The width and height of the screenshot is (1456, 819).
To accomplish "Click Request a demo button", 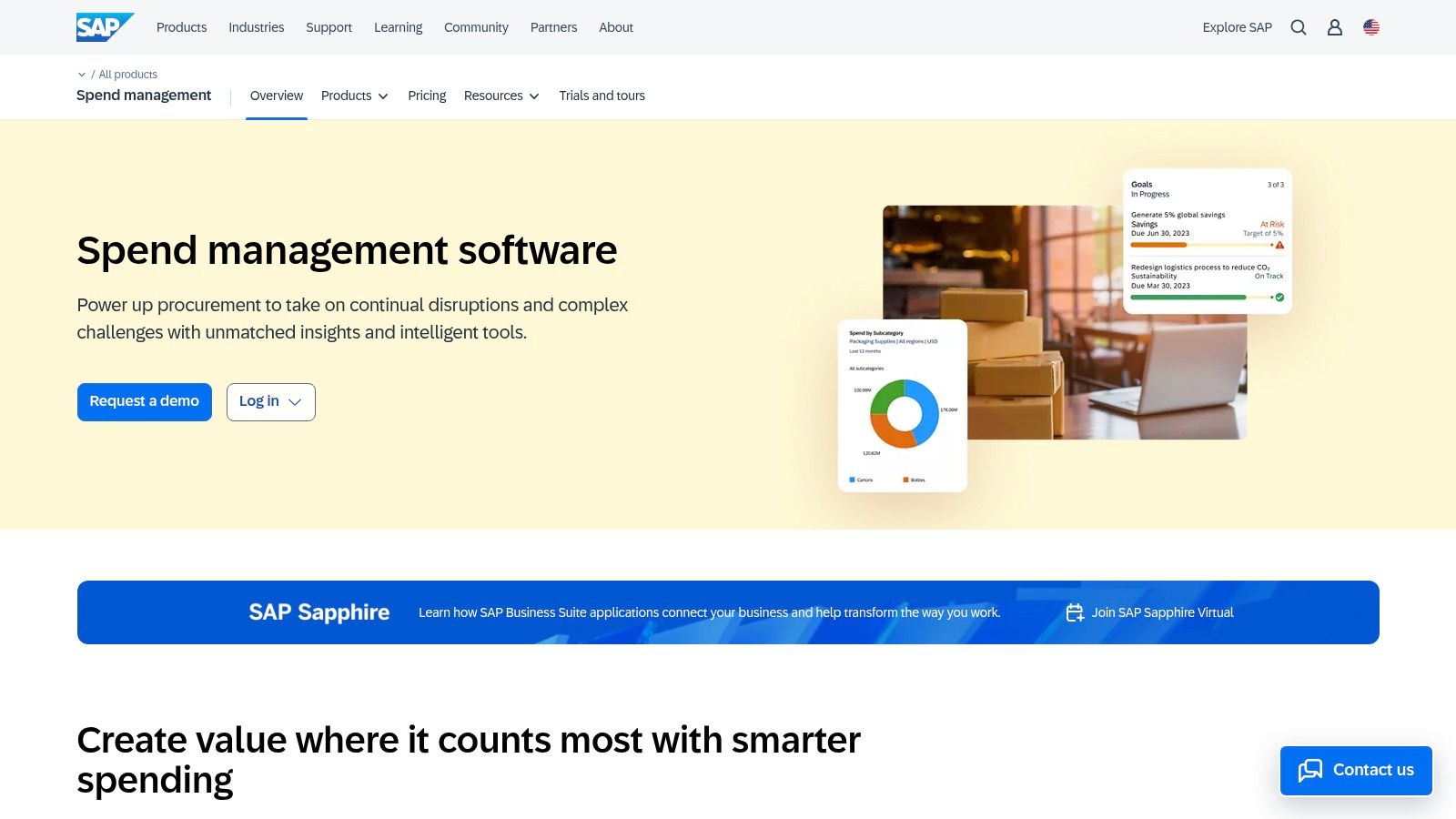I will click(x=145, y=402).
